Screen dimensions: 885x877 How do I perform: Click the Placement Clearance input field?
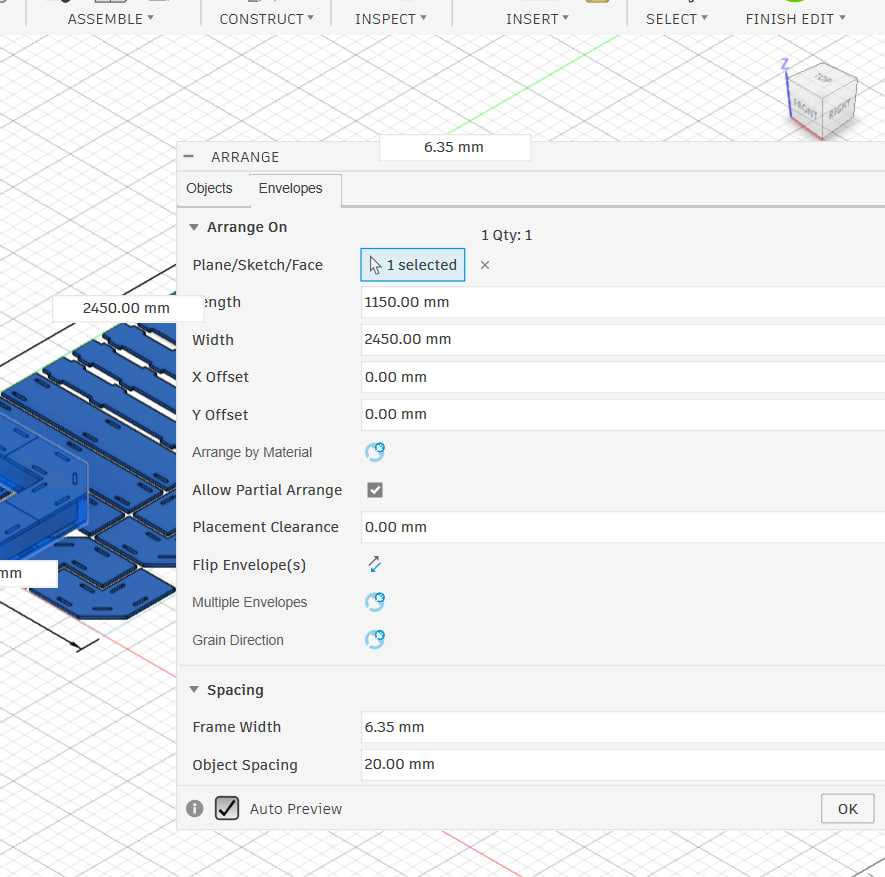pyautogui.click(x=623, y=527)
